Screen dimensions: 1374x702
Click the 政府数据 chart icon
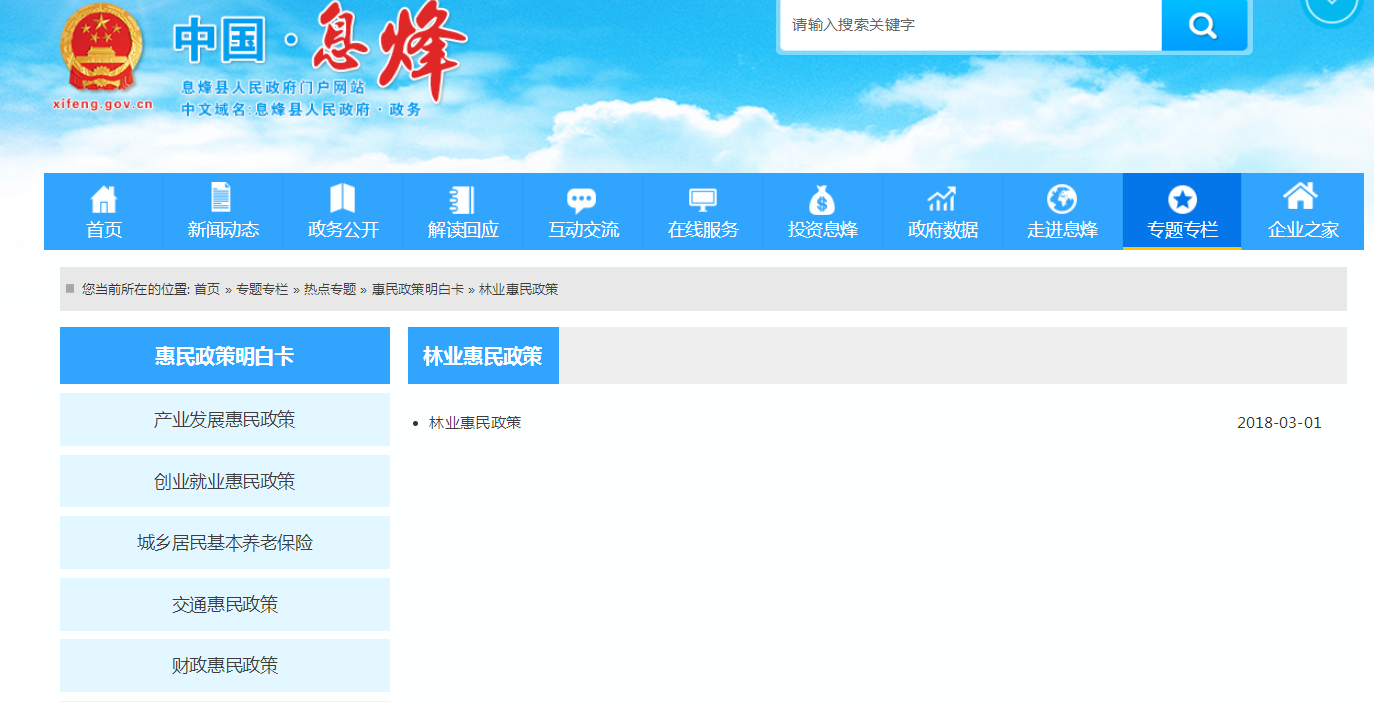point(942,199)
